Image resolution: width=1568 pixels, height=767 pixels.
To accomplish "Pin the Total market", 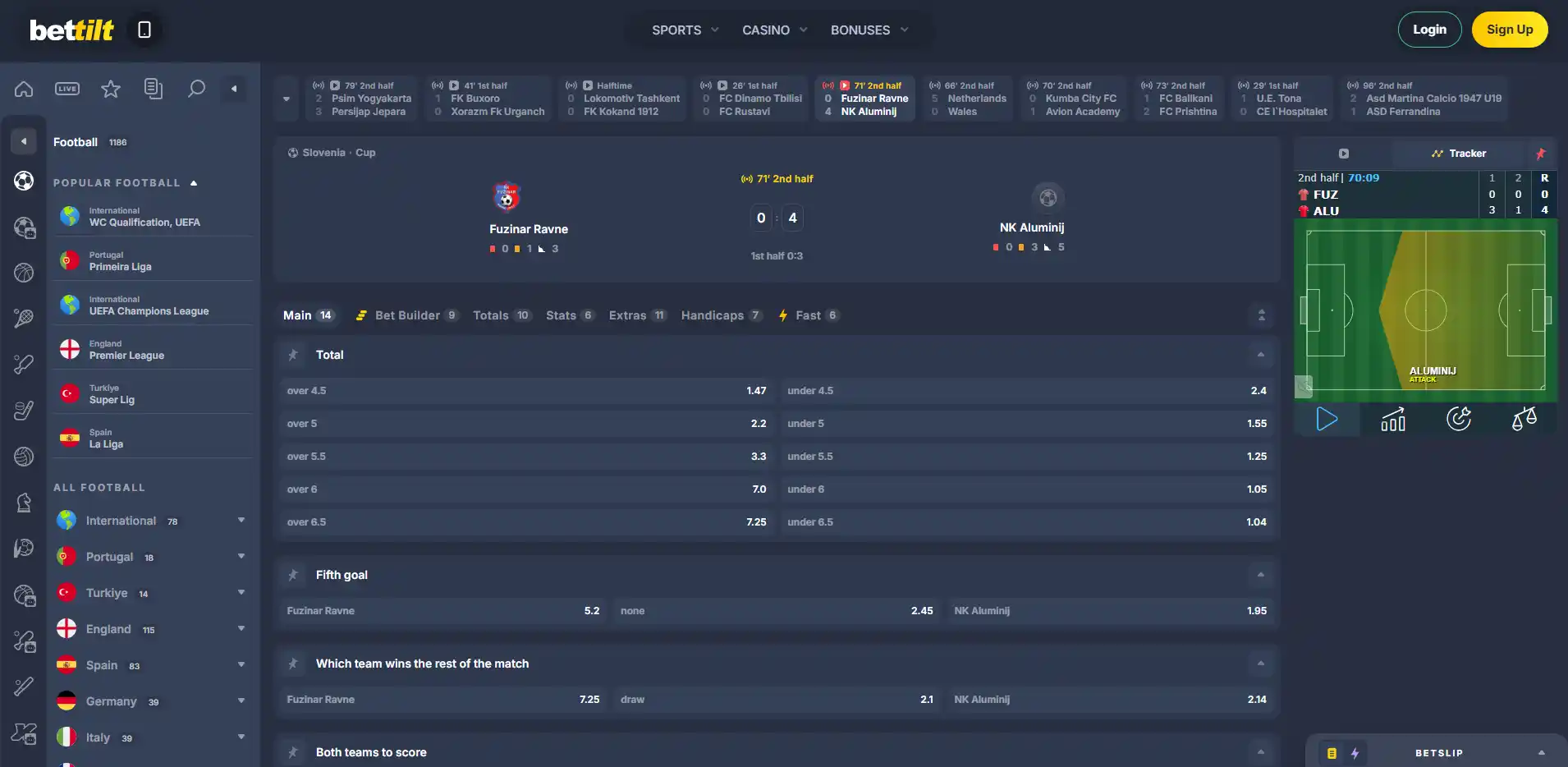I will click(293, 355).
